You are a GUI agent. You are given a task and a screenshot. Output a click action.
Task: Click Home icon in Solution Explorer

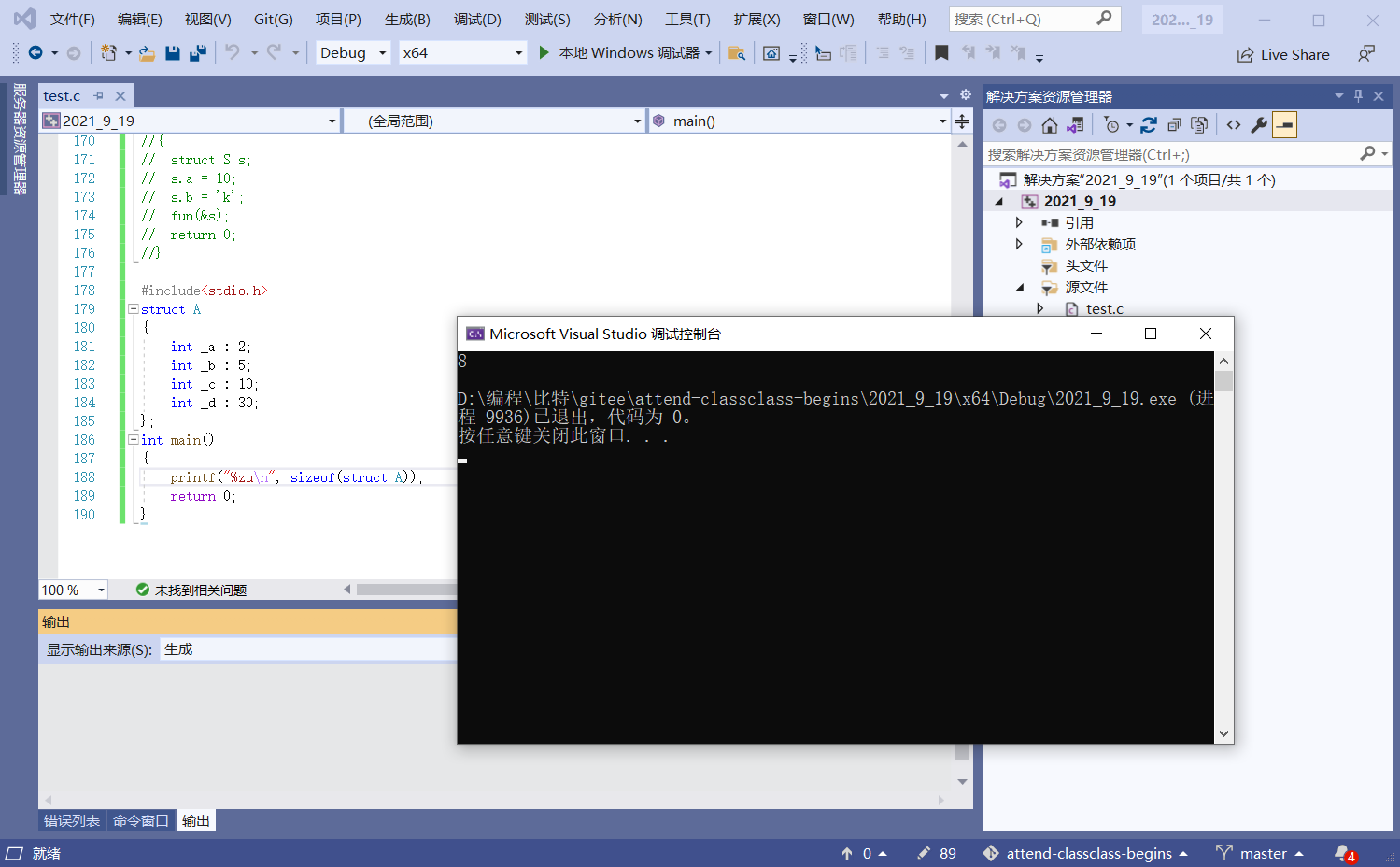[x=1050, y=125]
